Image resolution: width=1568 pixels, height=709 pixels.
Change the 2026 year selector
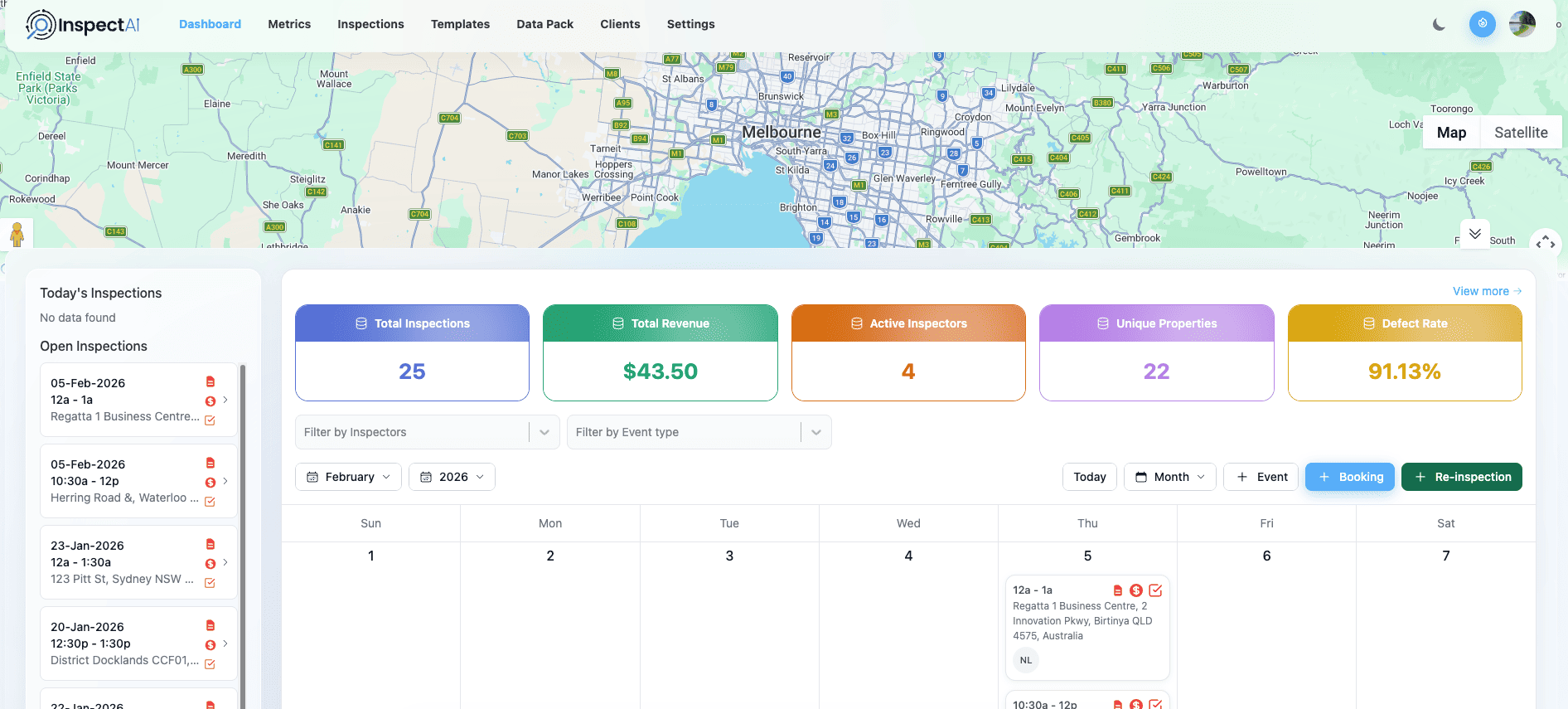(x=452, y=477)
